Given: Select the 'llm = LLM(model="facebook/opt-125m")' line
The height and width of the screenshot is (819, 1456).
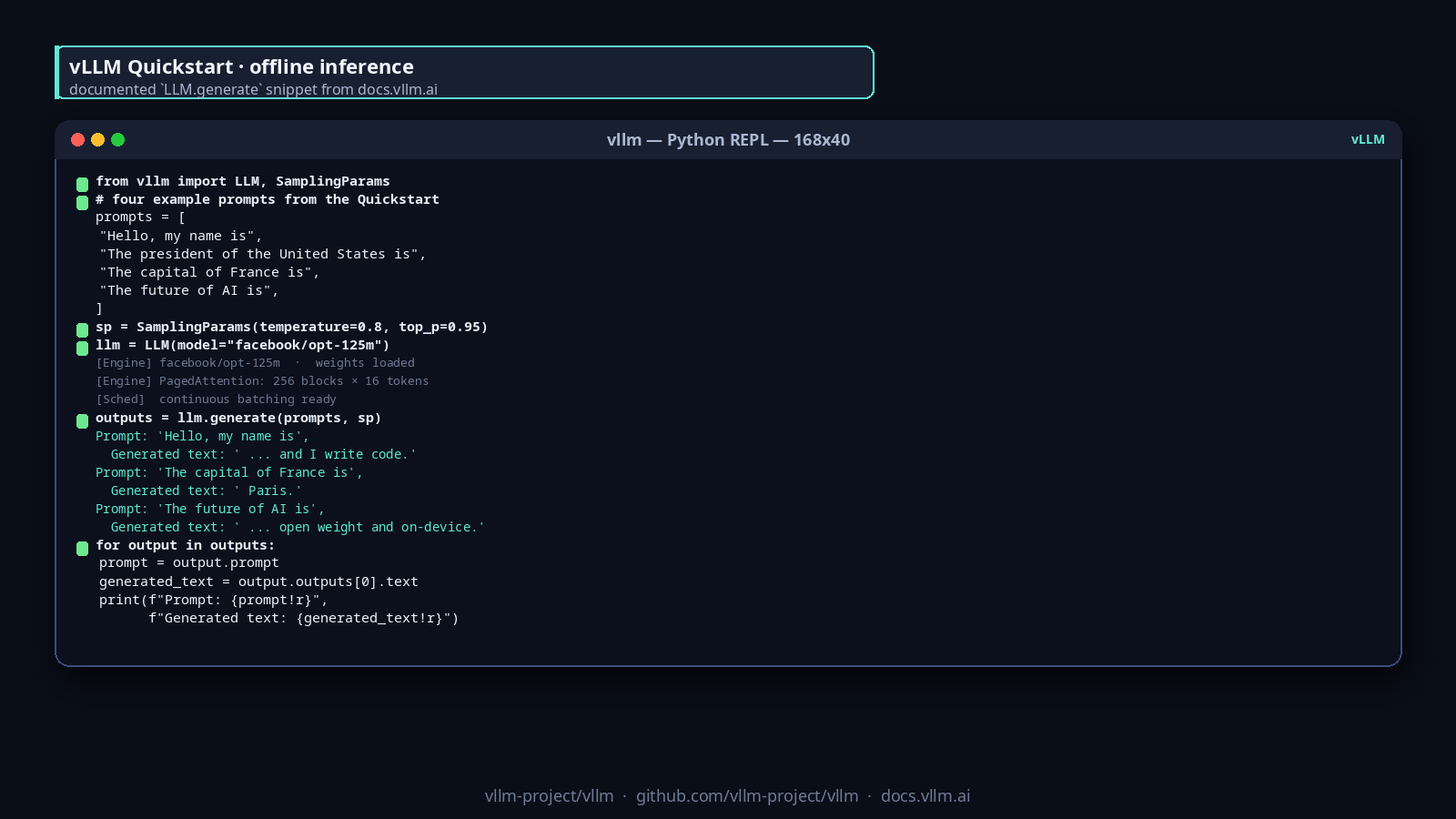Looking at the screenshot, I should 243,345.
